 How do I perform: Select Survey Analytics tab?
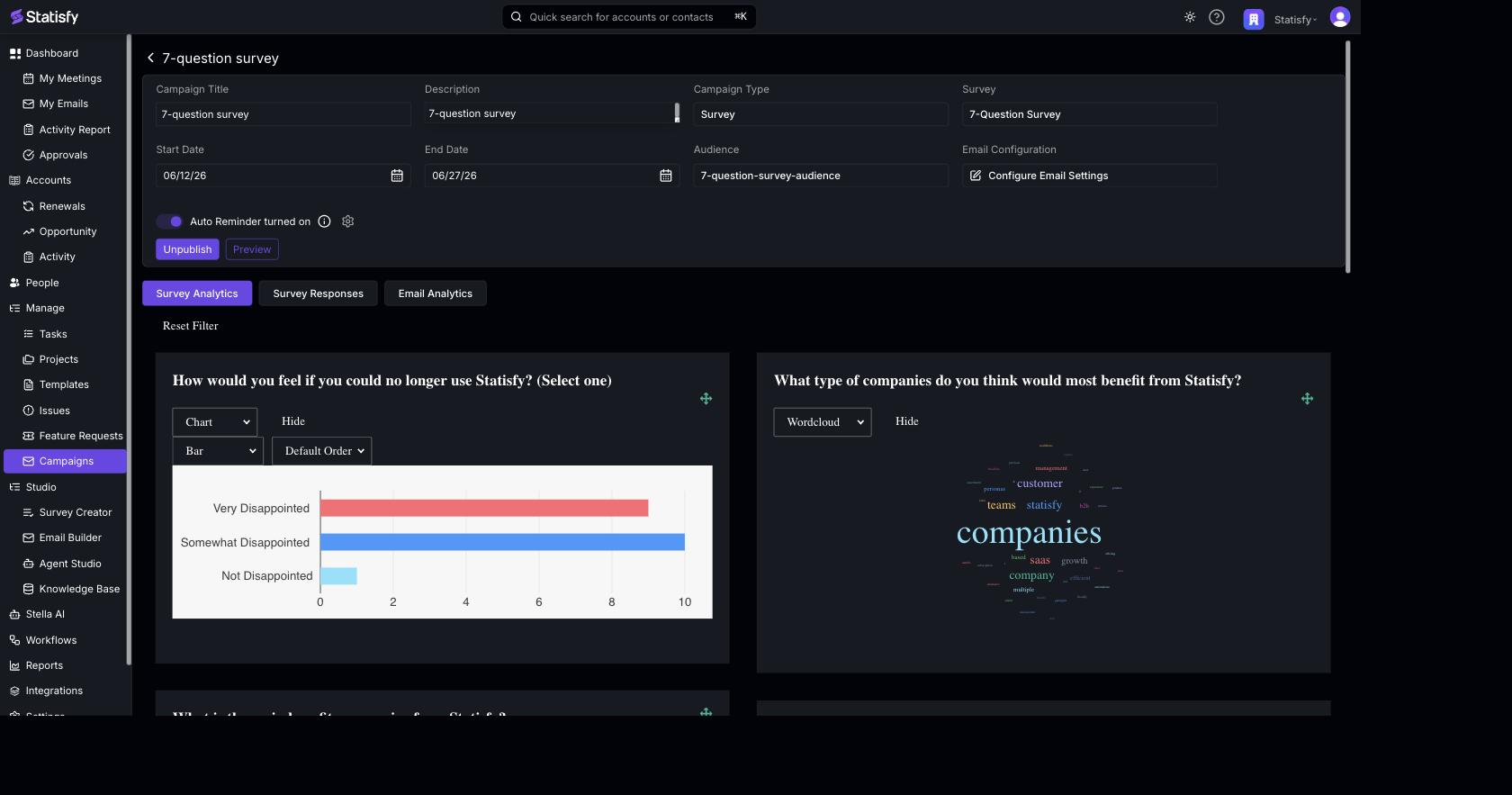[197, 294]
